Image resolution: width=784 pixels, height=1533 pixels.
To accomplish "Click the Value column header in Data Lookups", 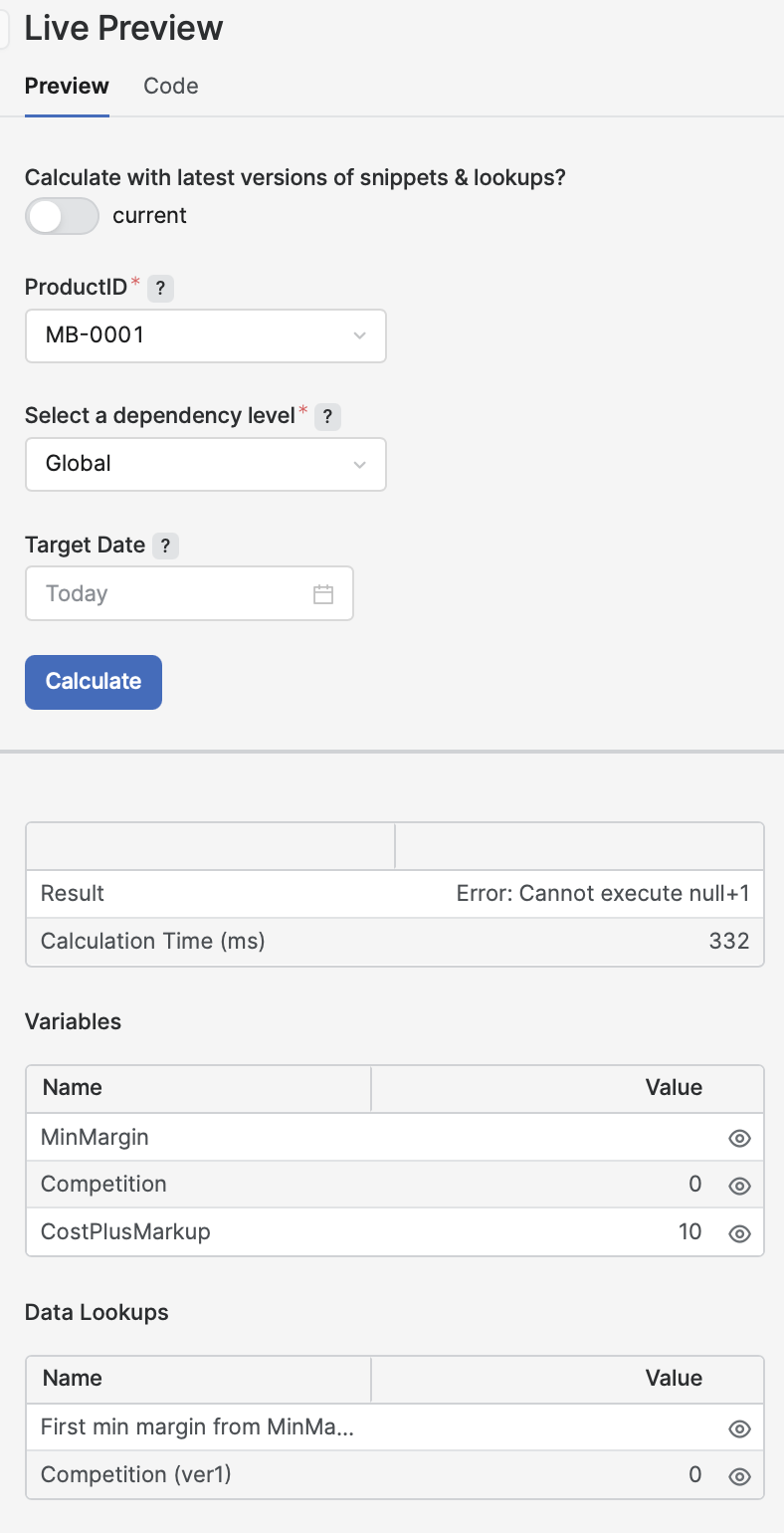I will [674, 1379].
